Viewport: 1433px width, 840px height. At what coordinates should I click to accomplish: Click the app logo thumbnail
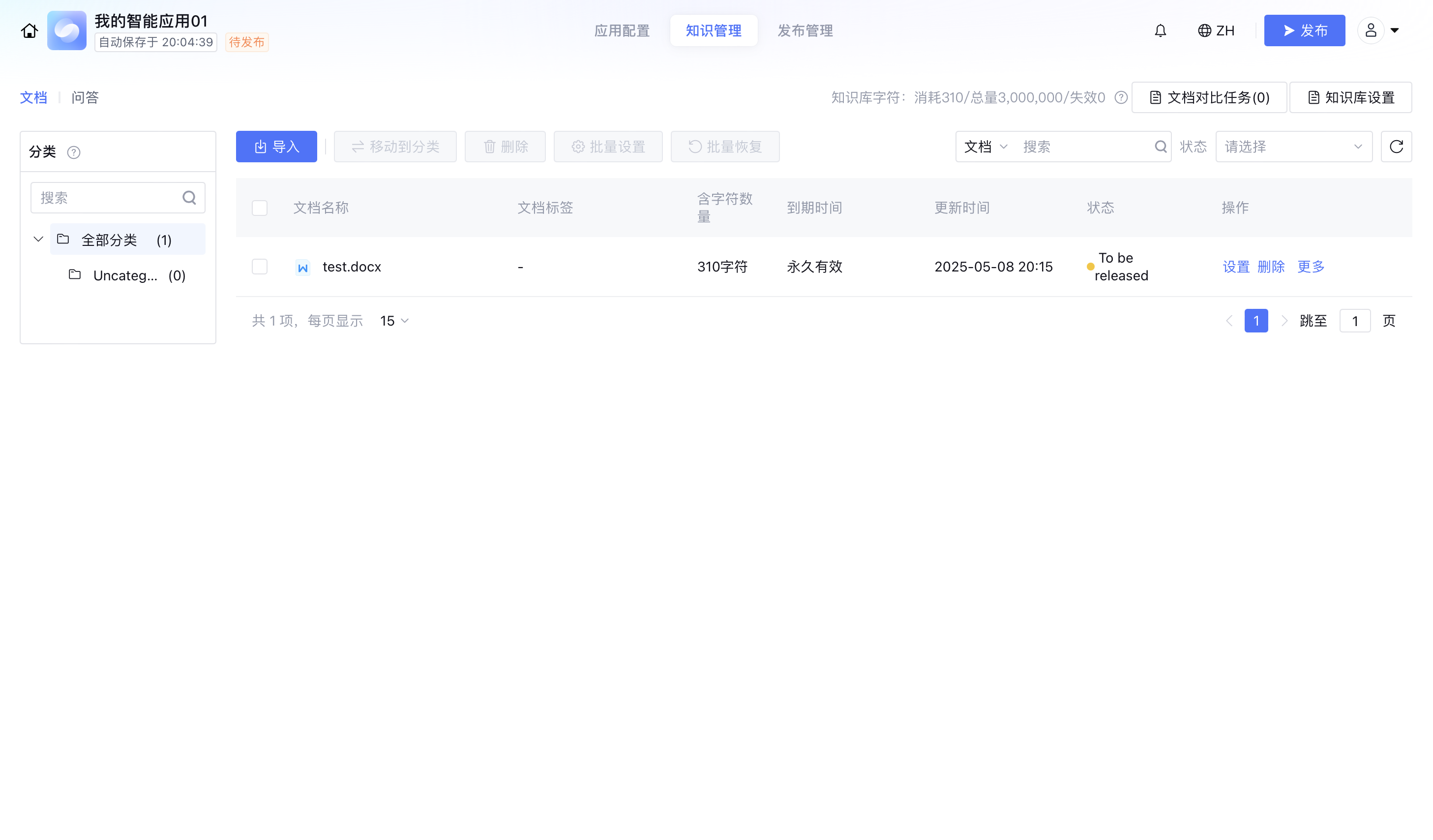pyautogui.click(x=66, y=30)
